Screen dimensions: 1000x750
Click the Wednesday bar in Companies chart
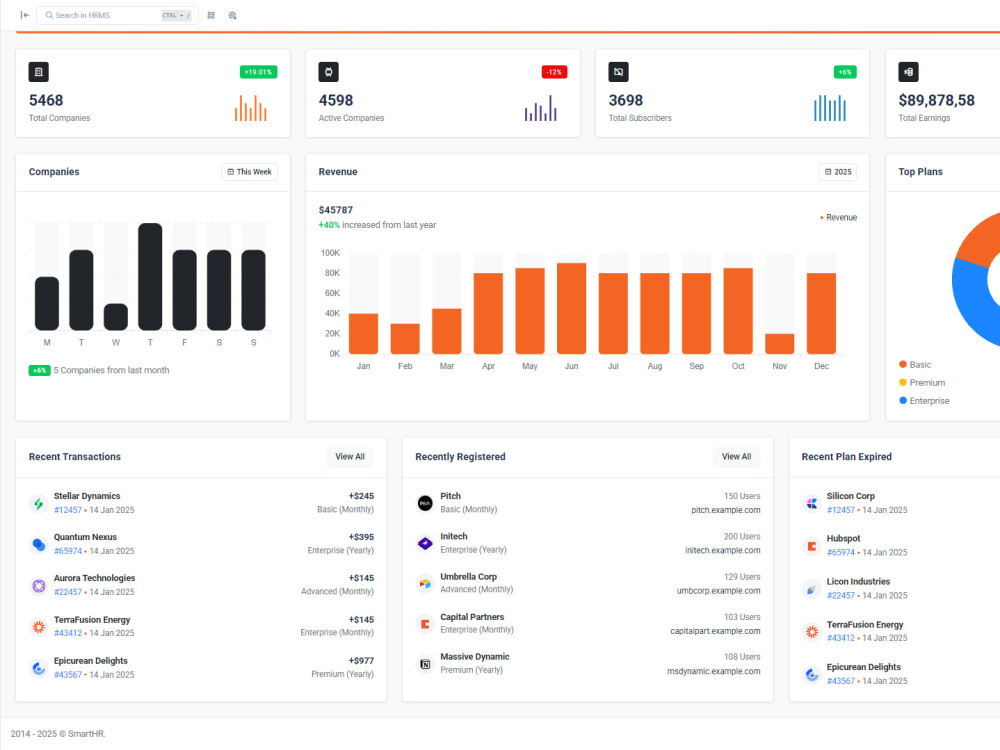[115, 317]
